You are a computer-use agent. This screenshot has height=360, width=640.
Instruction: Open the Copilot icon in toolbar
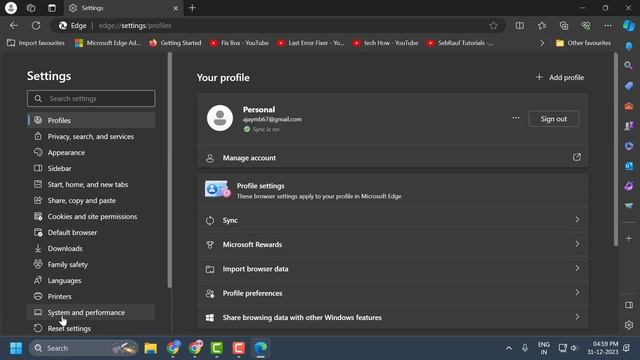(629, 25)
